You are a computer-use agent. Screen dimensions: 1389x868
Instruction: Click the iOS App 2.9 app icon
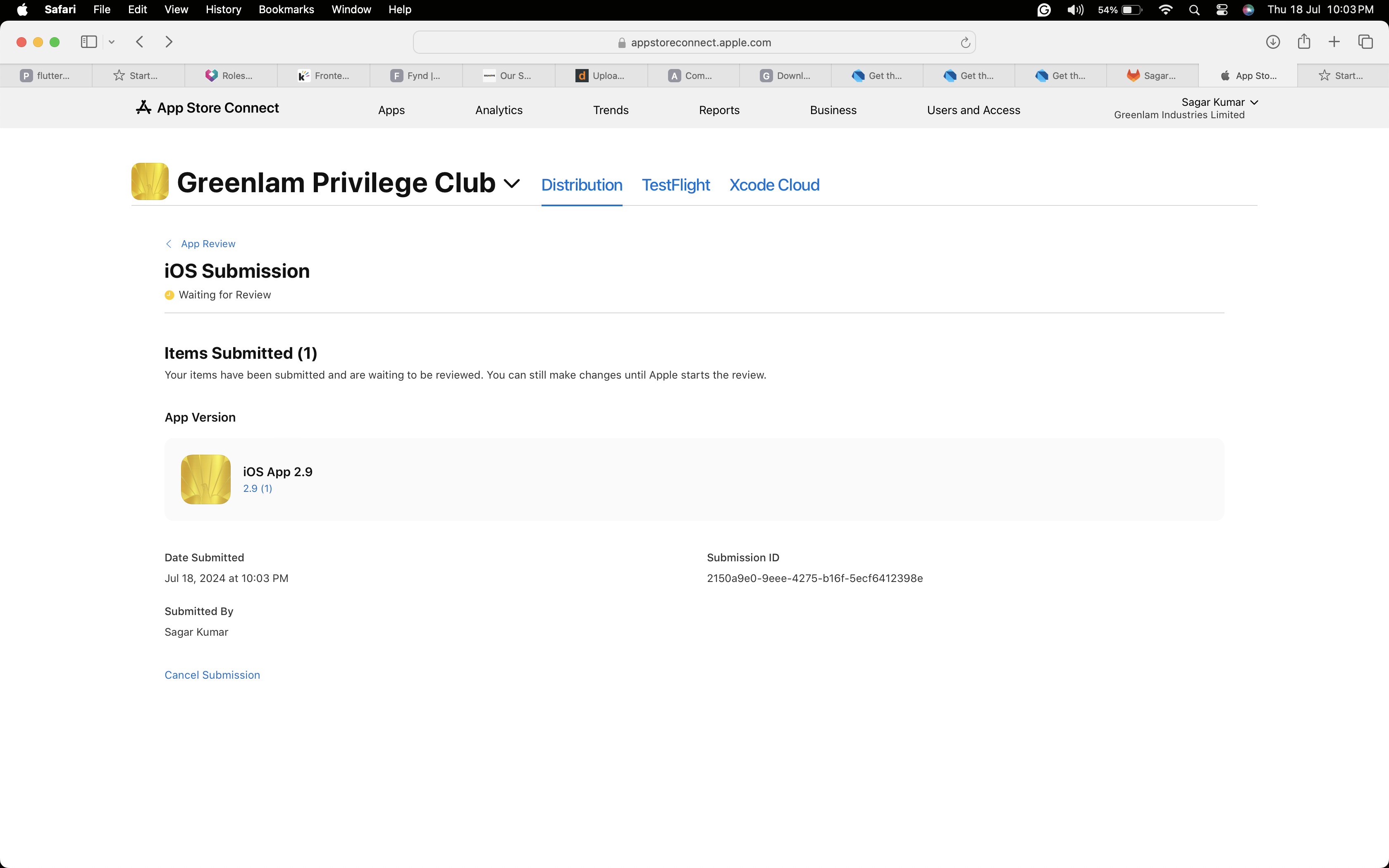tap(205, 479)
